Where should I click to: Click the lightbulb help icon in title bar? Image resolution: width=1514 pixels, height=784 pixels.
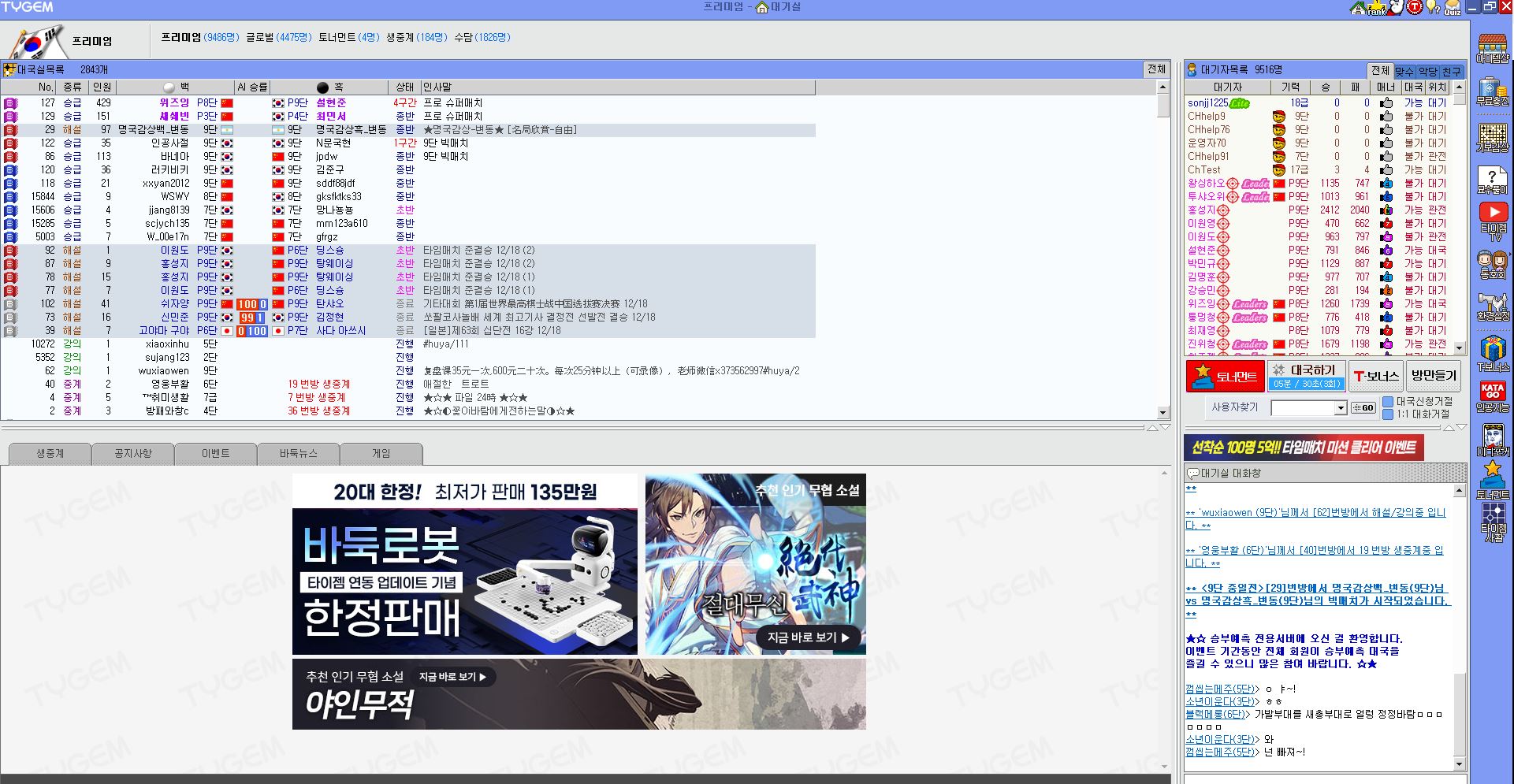(x=1434, y=8)
